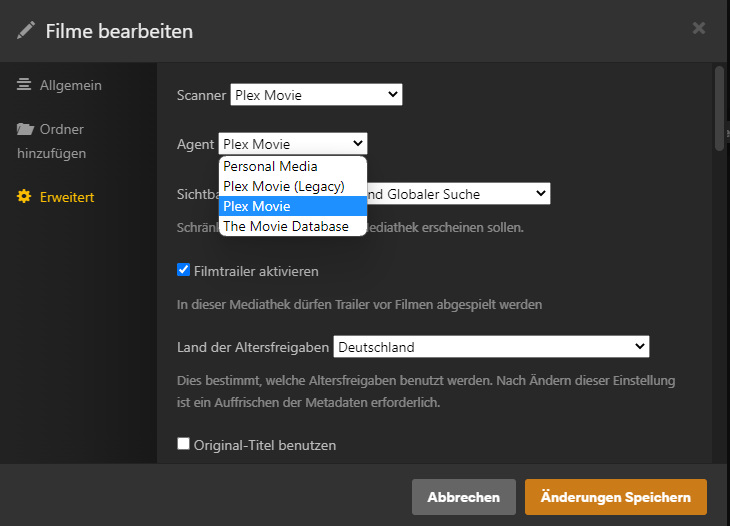Open the Ordner hinzufügen section
The image size is (730, 526).
click(x=51, y=141)
